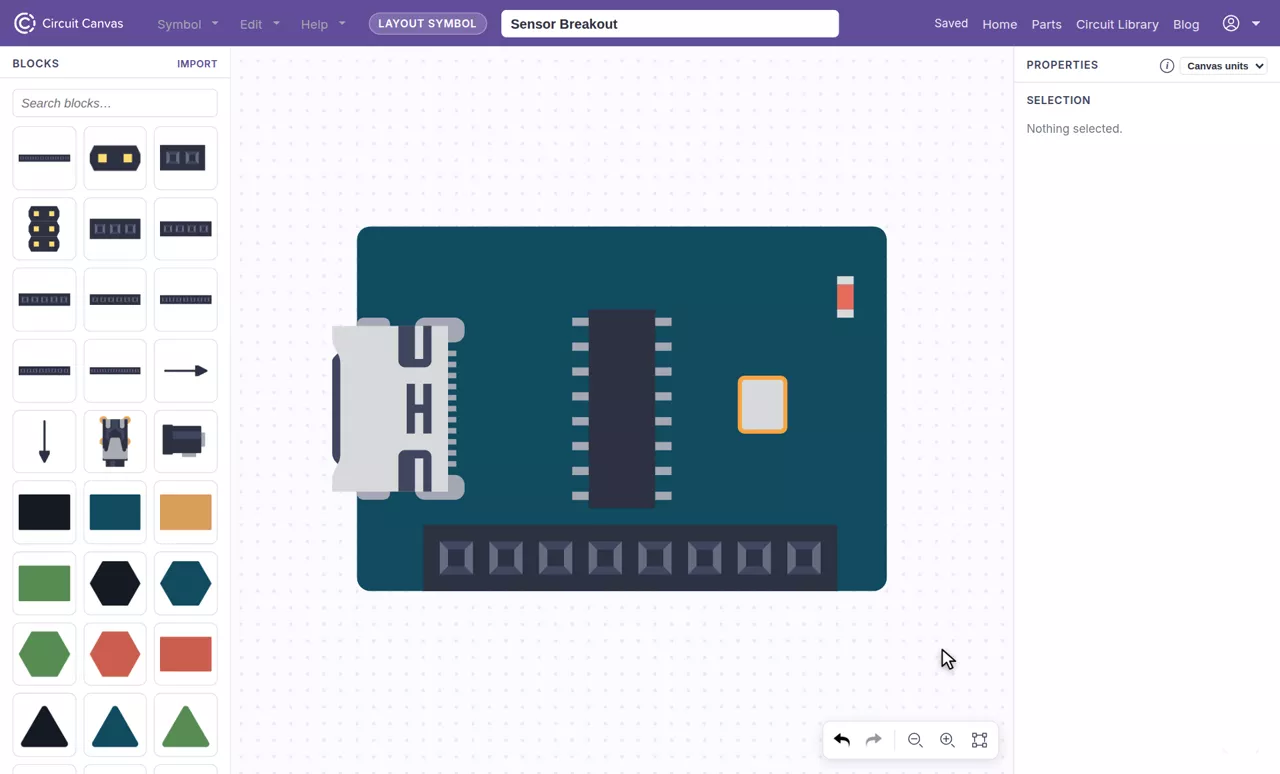Zoom out of the canvas
Image resolution: width=1280 pixels, height=774 pixels.
pos(915,740)
